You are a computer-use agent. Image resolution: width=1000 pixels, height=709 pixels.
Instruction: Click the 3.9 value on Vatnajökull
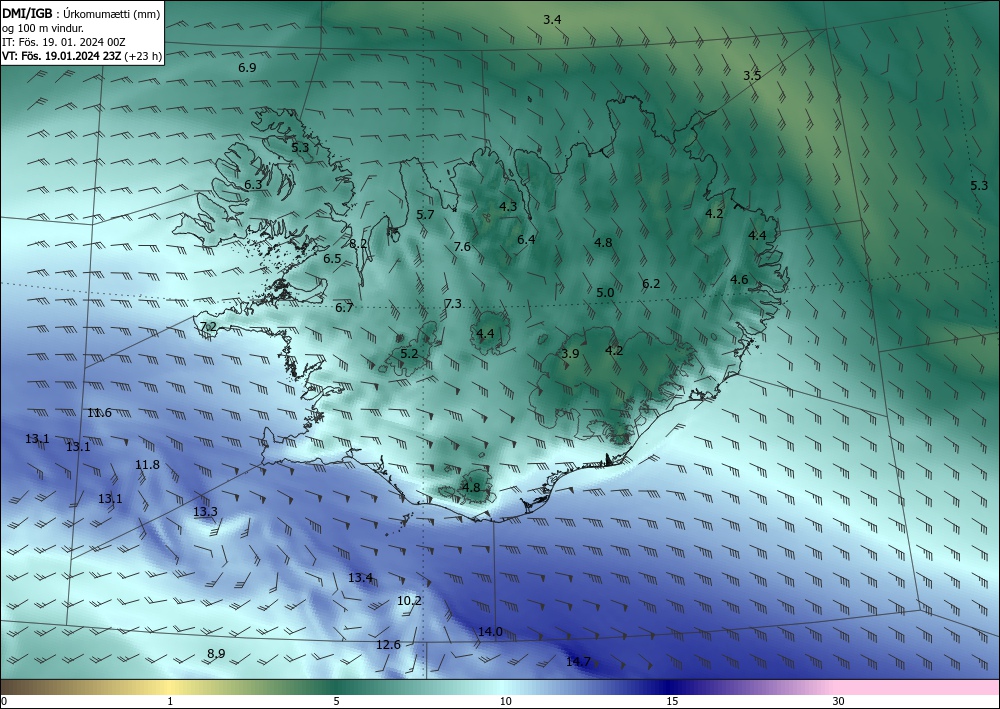pos(570,354)
